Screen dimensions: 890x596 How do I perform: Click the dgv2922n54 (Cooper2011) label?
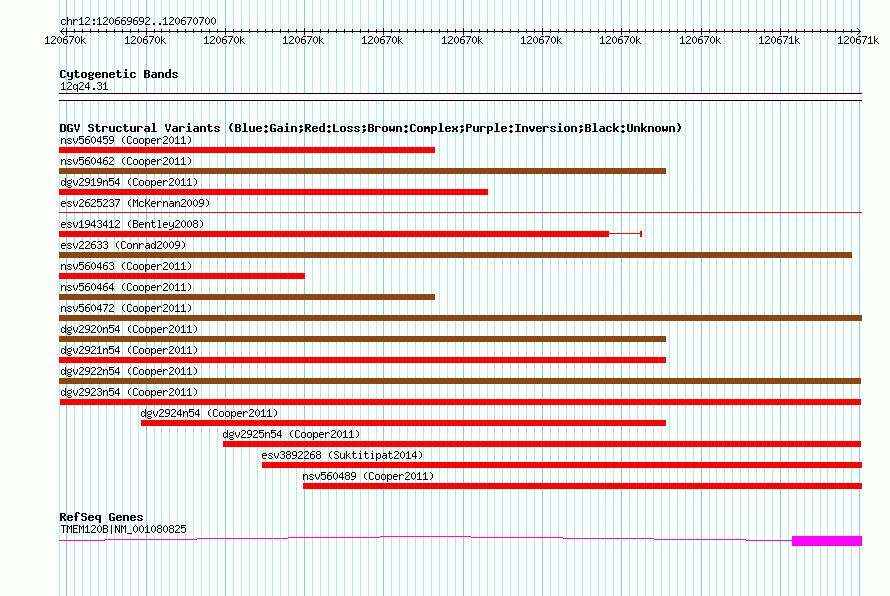click(129, 371)
